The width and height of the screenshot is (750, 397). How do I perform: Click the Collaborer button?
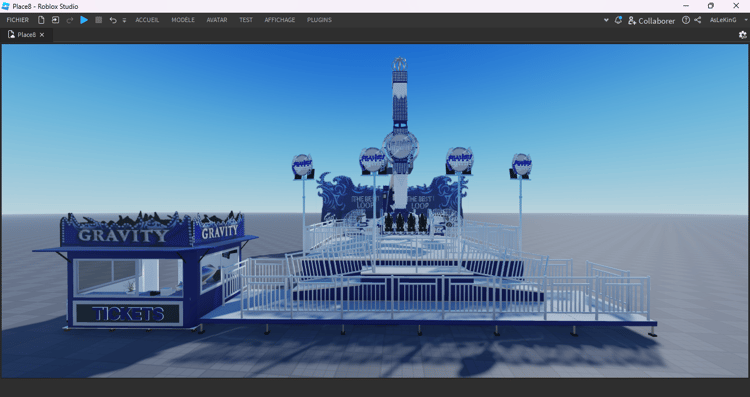(x=651, y=21)
